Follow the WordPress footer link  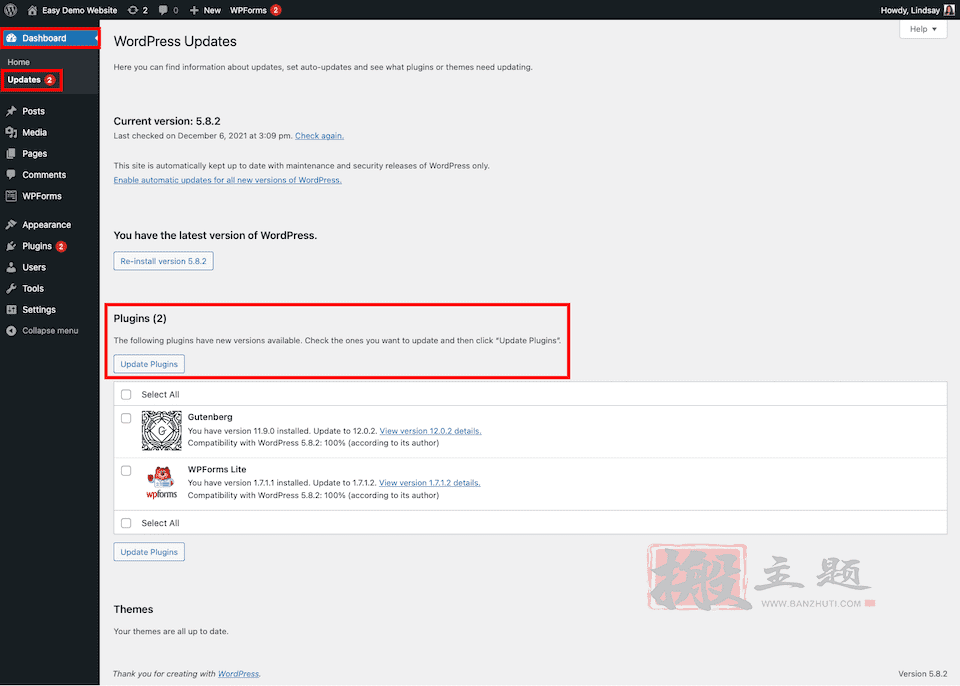(239, 674)
